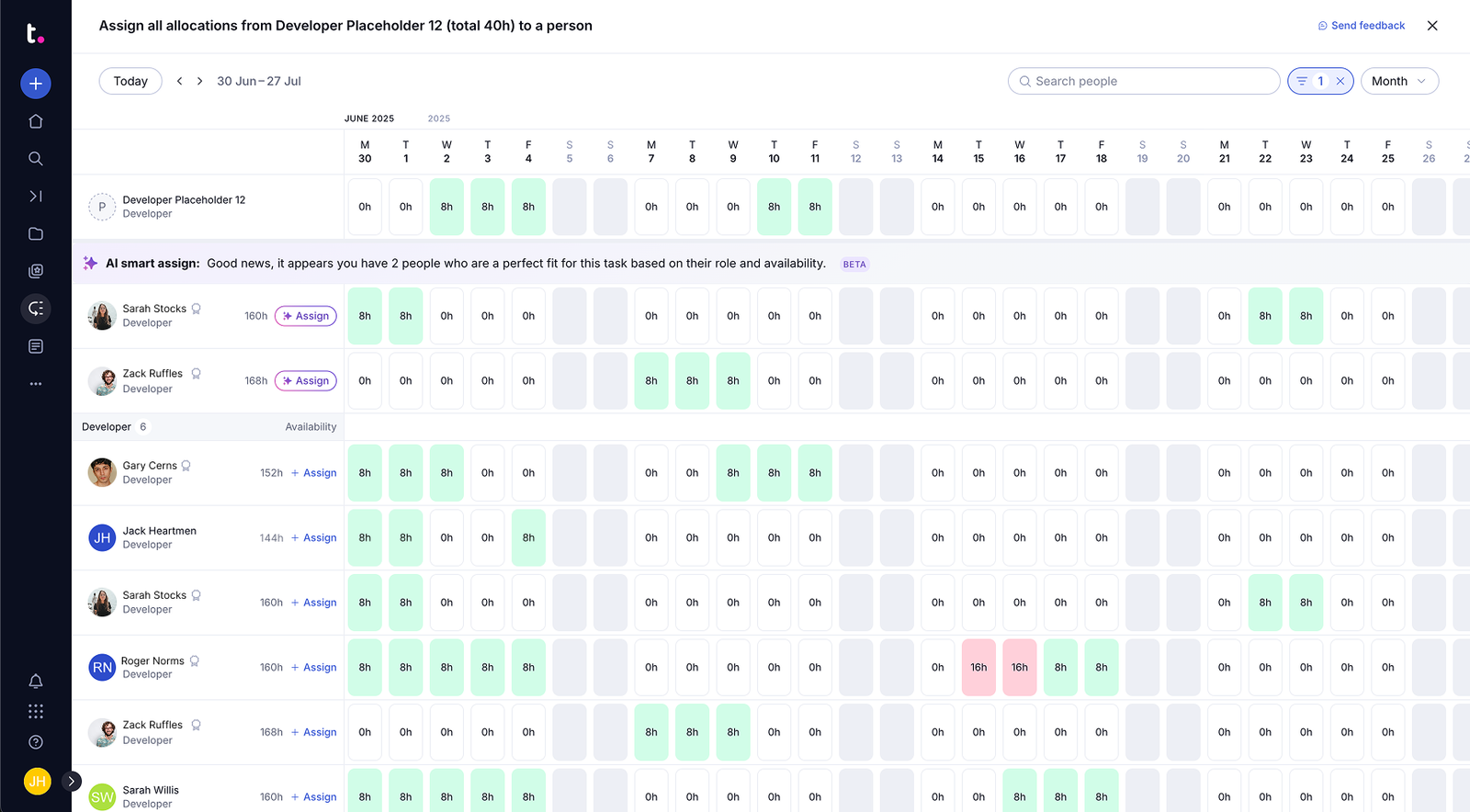
Task: Open the folder projects icon in sidebar
Action: point(36,234)
